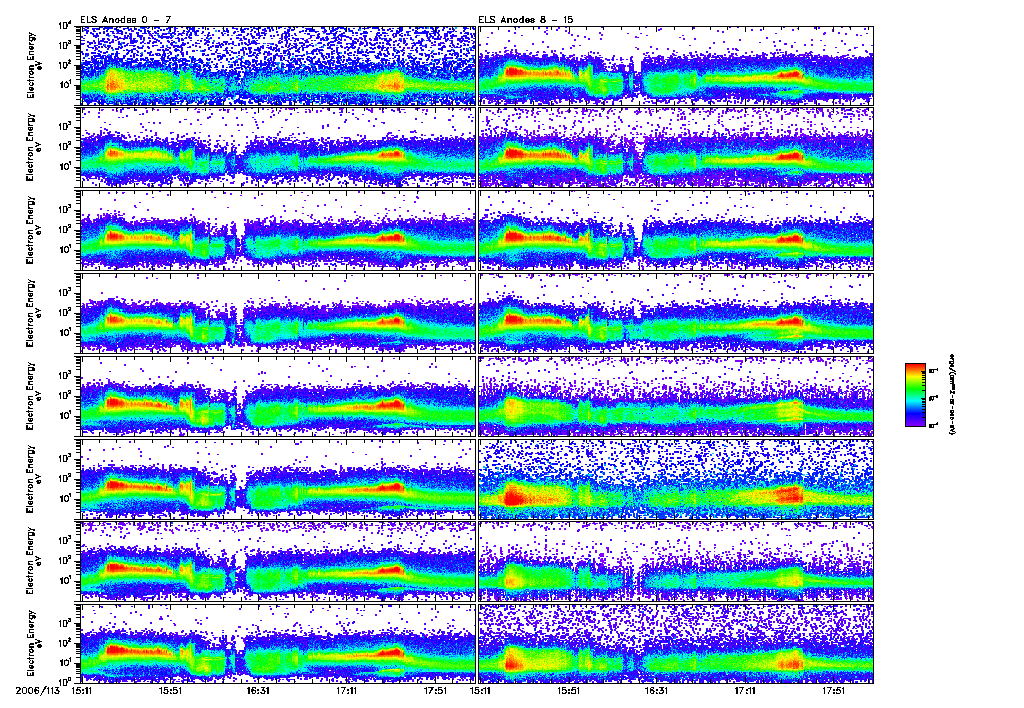Click the 16:31 time label under the Anodes 0-7 column
Image resolution: width=1024 pixels, height=708 pixels.
258,690
